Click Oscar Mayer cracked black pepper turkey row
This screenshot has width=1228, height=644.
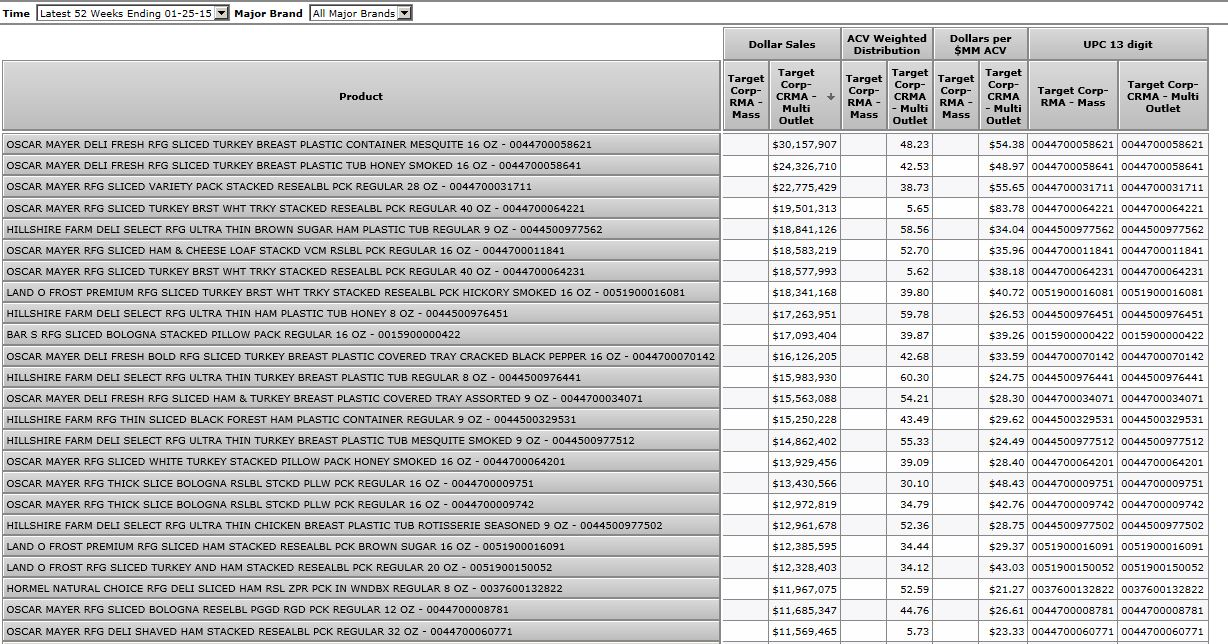click(x=361, y=357)
